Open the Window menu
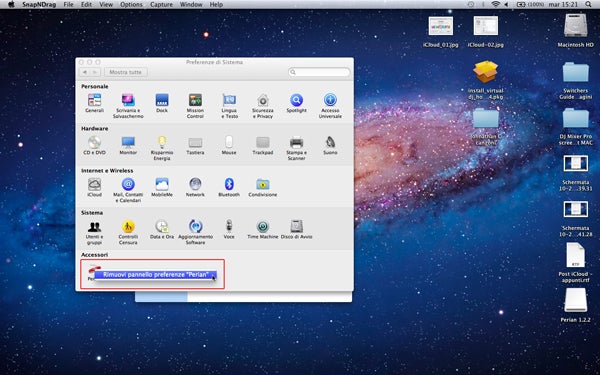The image size is (600, 375). coord(191,5)
